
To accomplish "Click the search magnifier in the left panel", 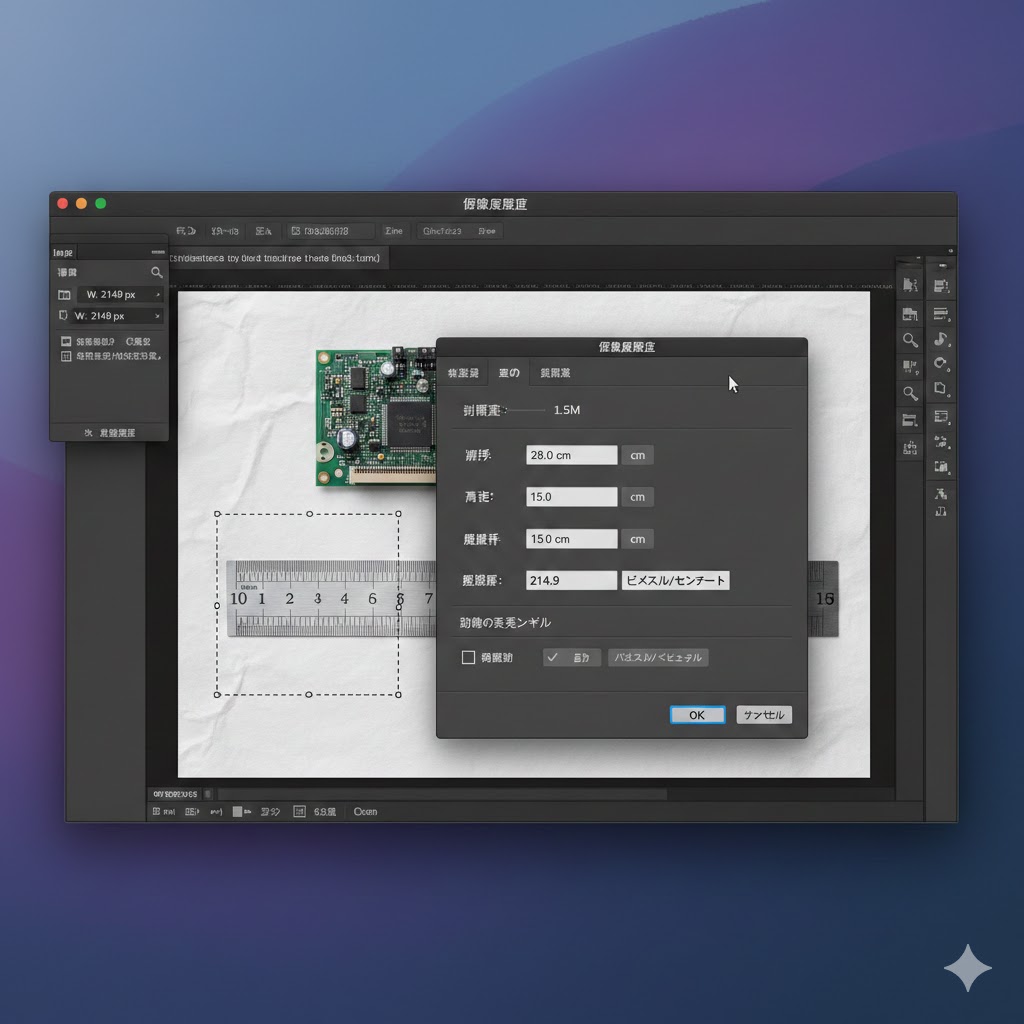I will point(157,272).
